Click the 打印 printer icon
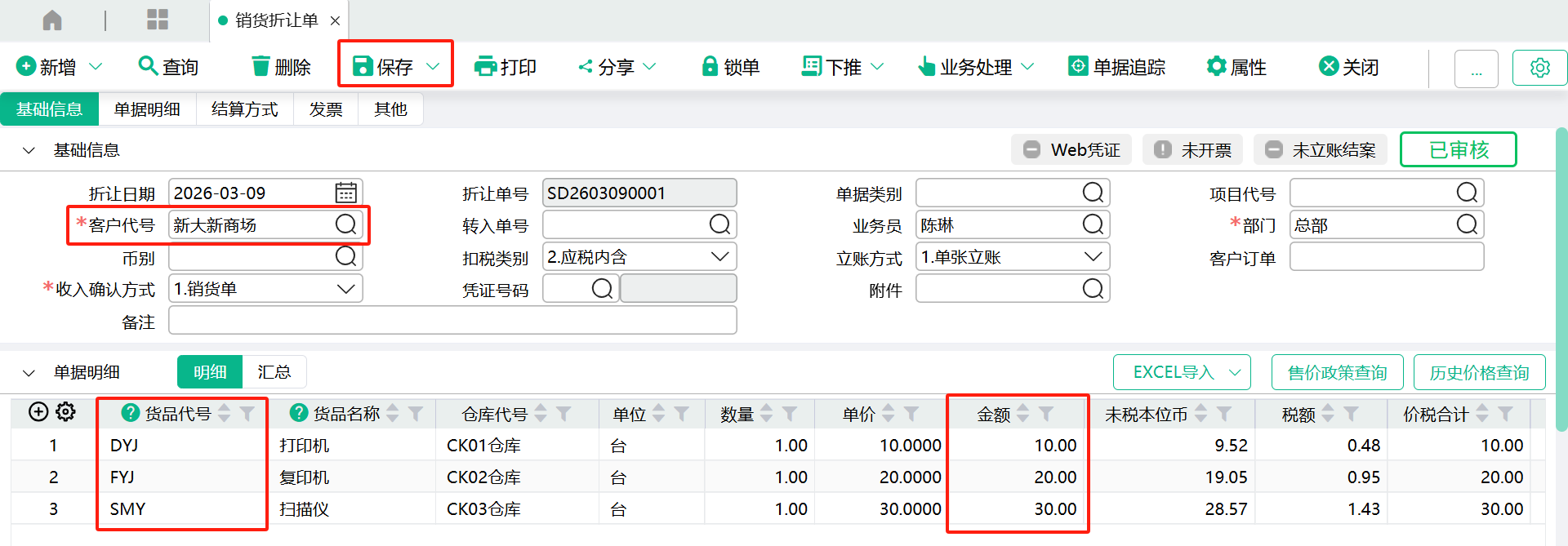 point(485,66)
